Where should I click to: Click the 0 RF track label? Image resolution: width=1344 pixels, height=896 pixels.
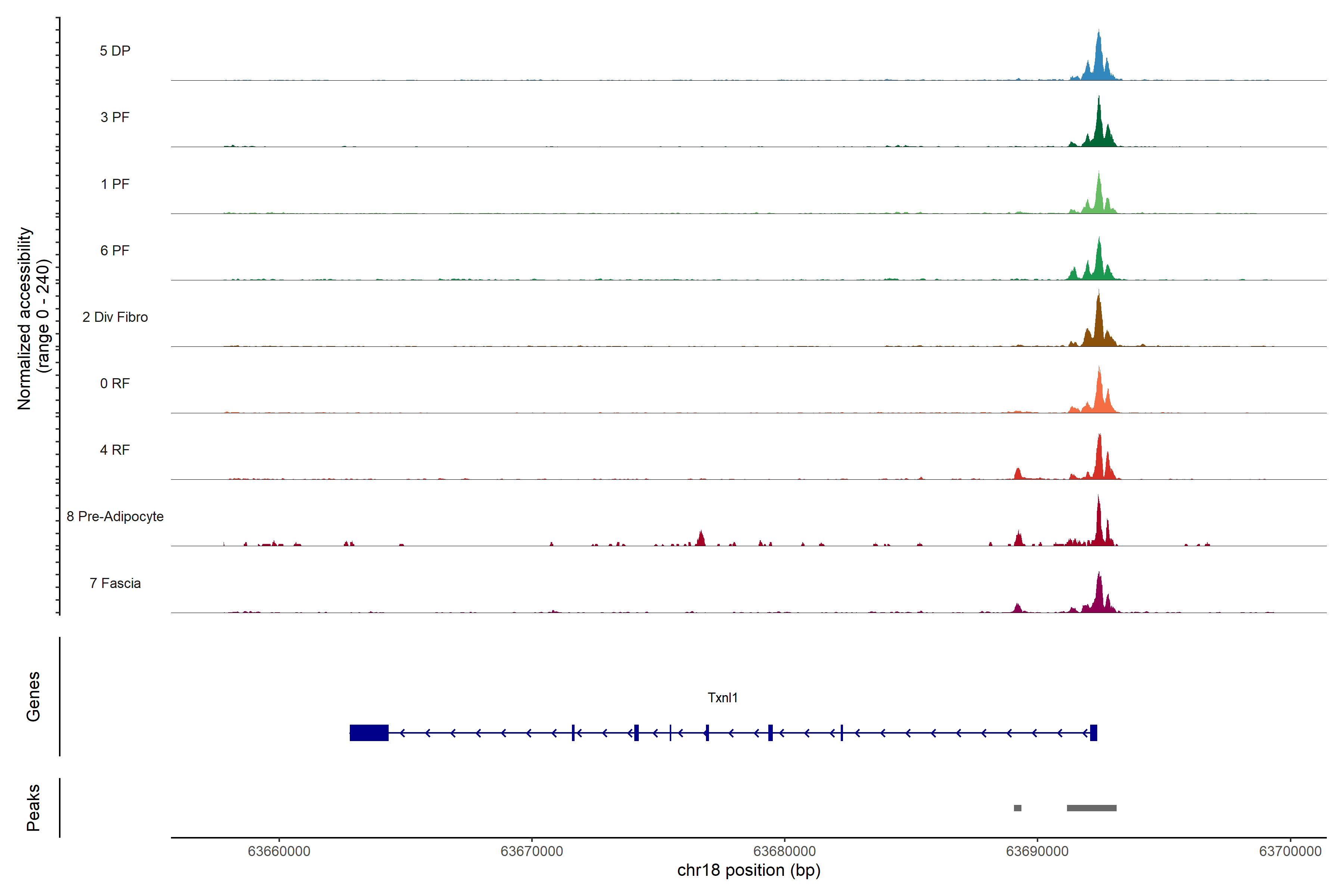(115, 383)
